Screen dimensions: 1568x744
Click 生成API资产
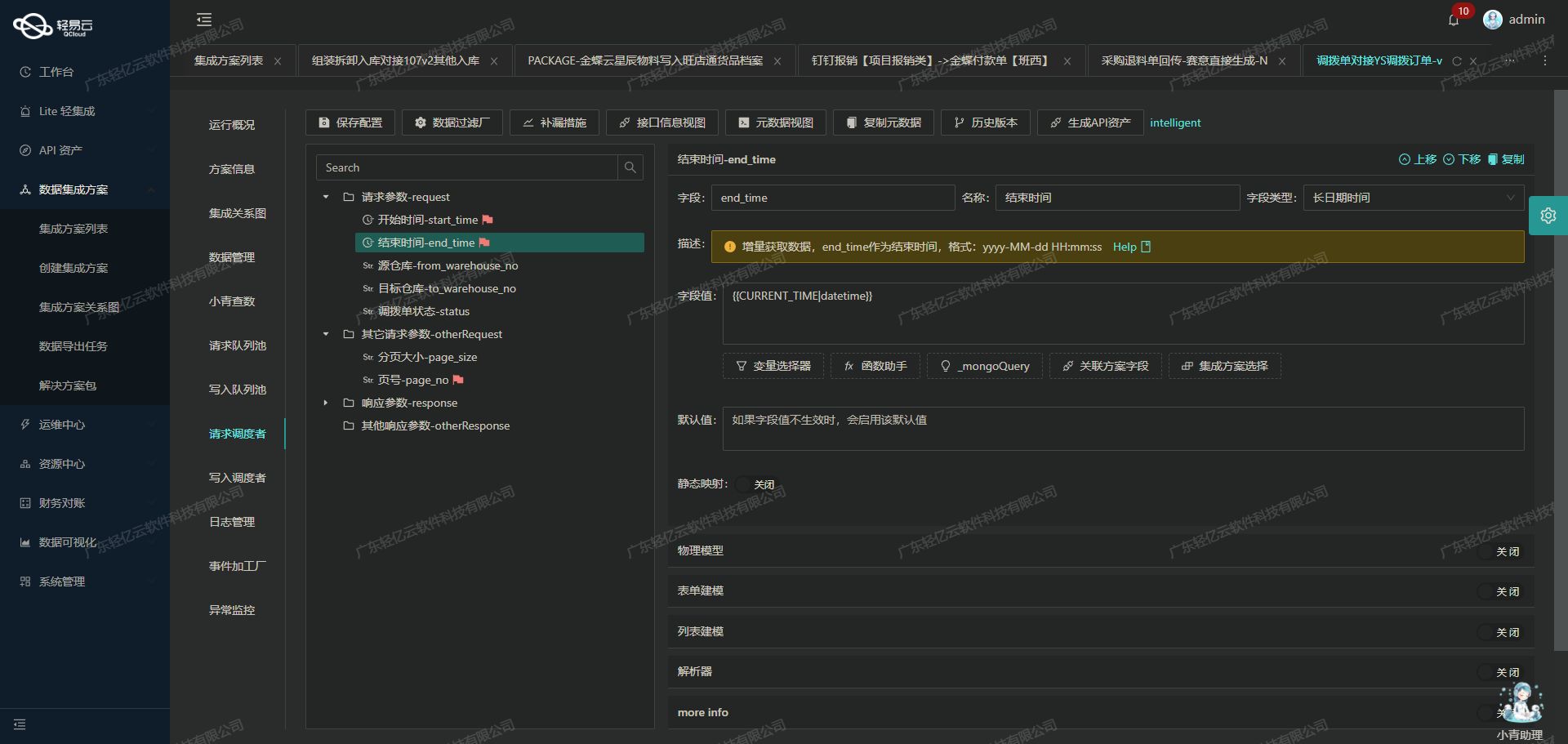coord(1091,123)
